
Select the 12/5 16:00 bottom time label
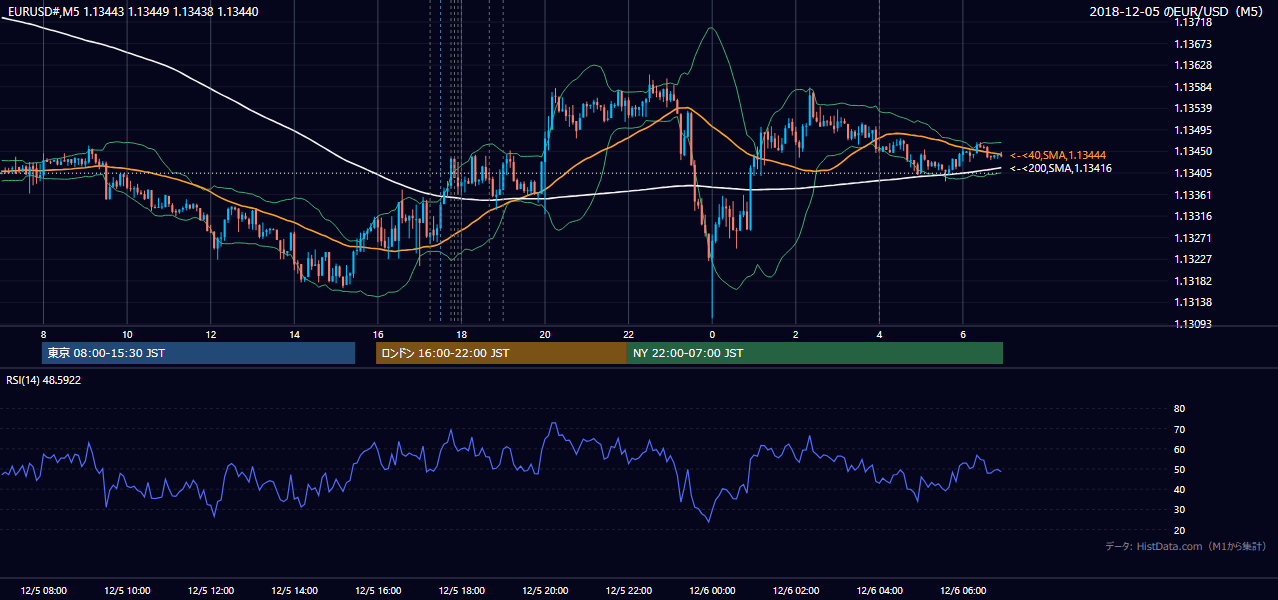coord(378,591)
